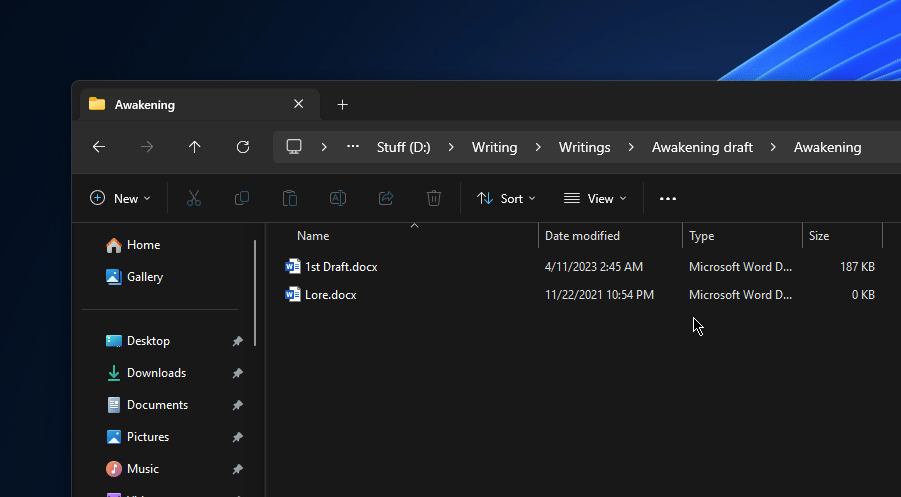This screenshot has width=901, height=497.
Task: Click the Paste clipboard icon
Action: (x=290, y=198)
